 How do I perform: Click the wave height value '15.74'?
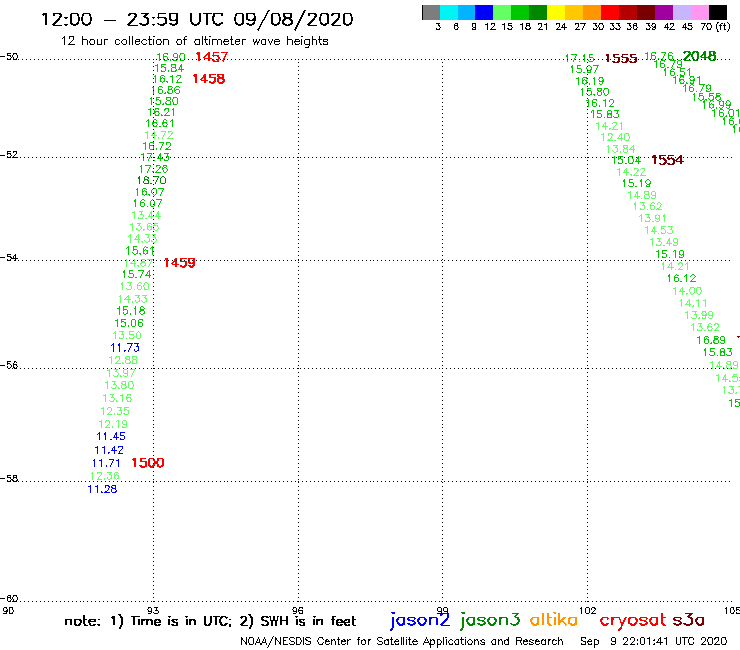[136, 274]
